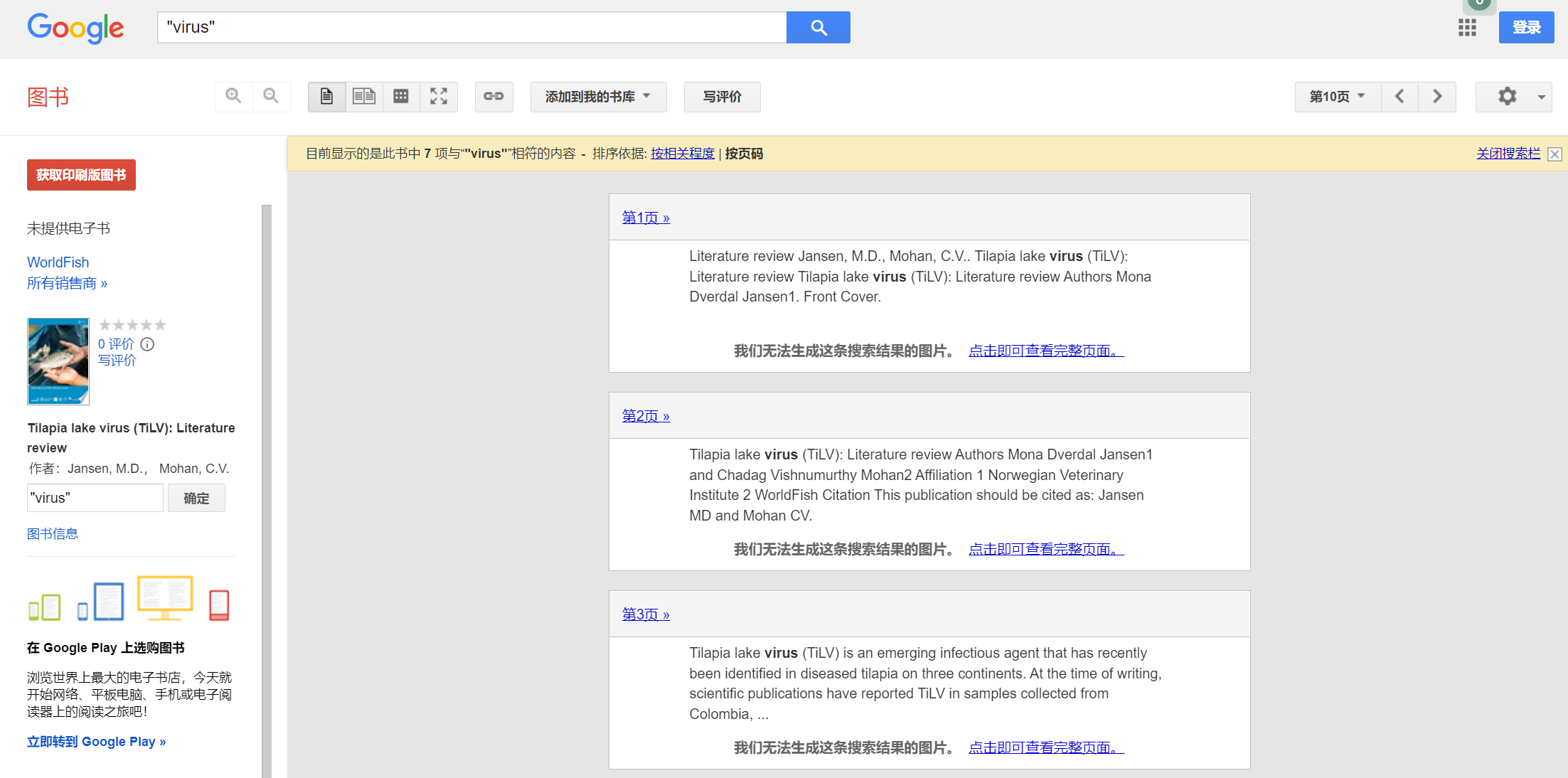The width and height of the screenshot is (1568, 778).
Task: Click the 确定 button
Action: 196,498
